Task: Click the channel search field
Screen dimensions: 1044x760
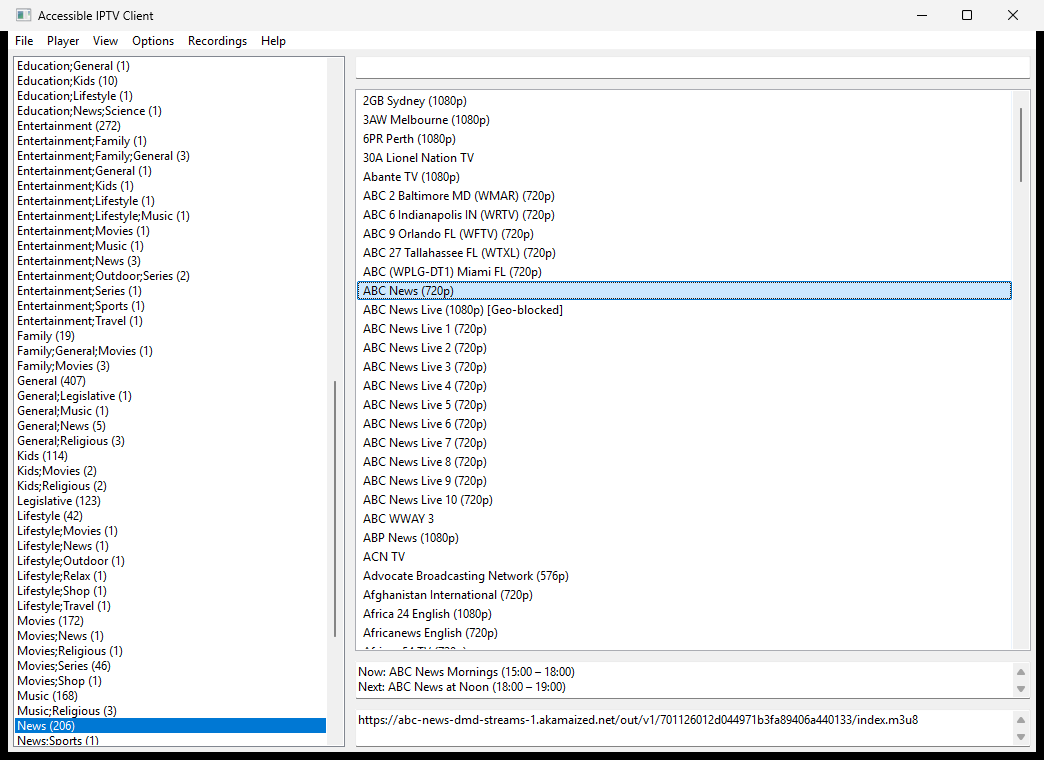Action: (x=692, y=67)
